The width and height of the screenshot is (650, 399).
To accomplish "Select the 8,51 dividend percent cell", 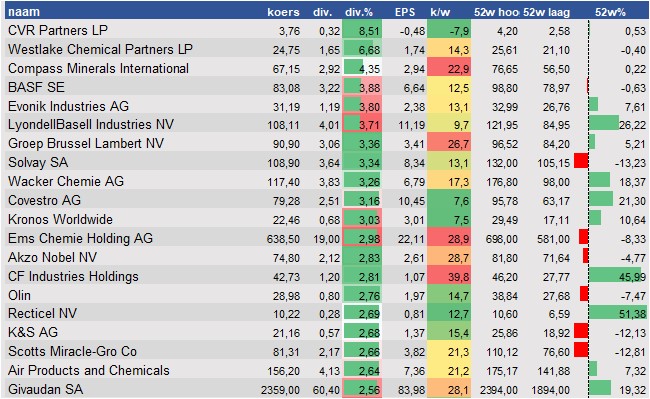I will [362, 31].
